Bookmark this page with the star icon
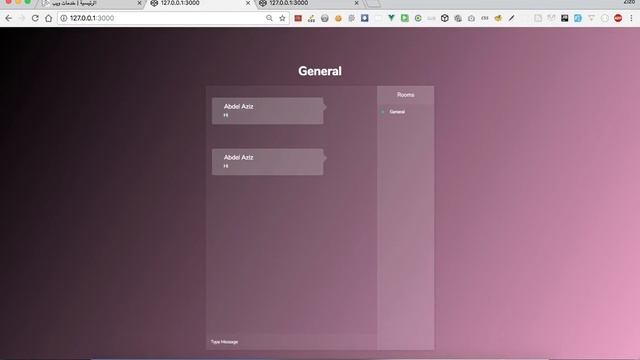The width and height of the screenshot is (640, 360). tap(282, 18)
